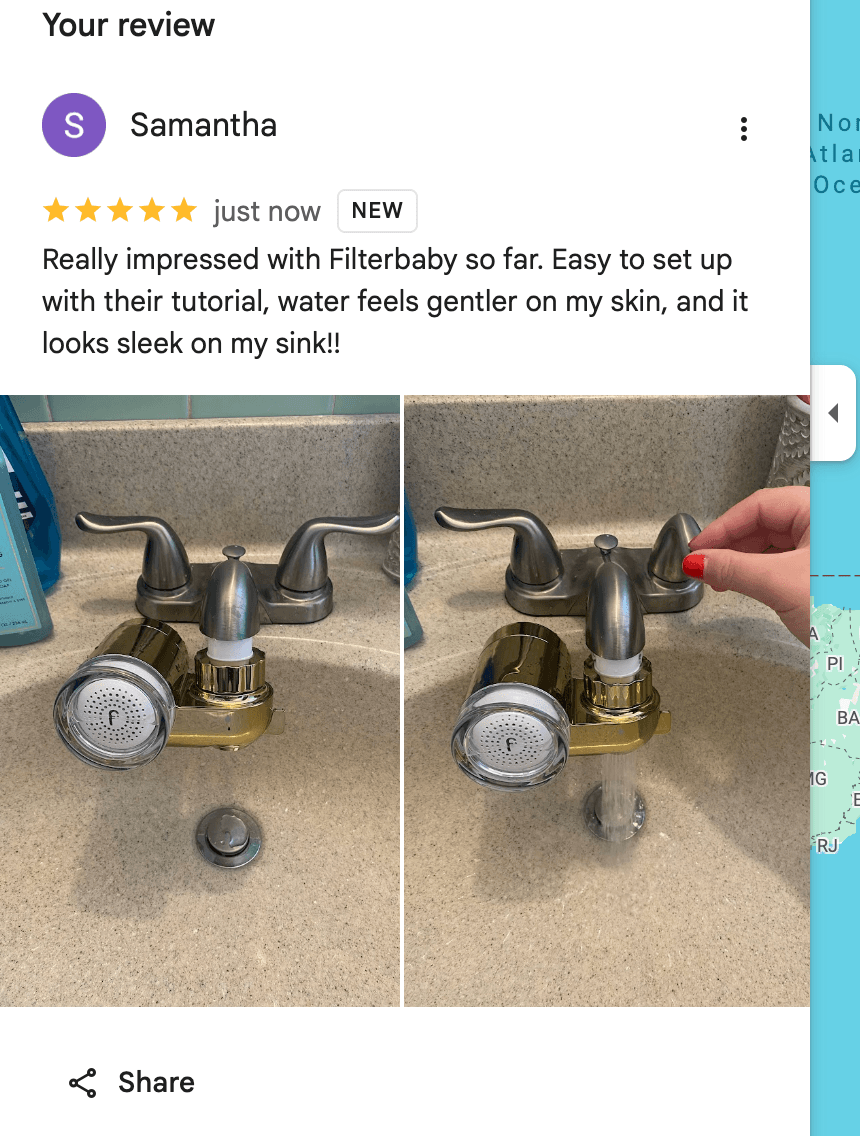Click the RJ label on the map
Screen dimensions: 860x1136
pyautogui.click(x=827, y=845)
